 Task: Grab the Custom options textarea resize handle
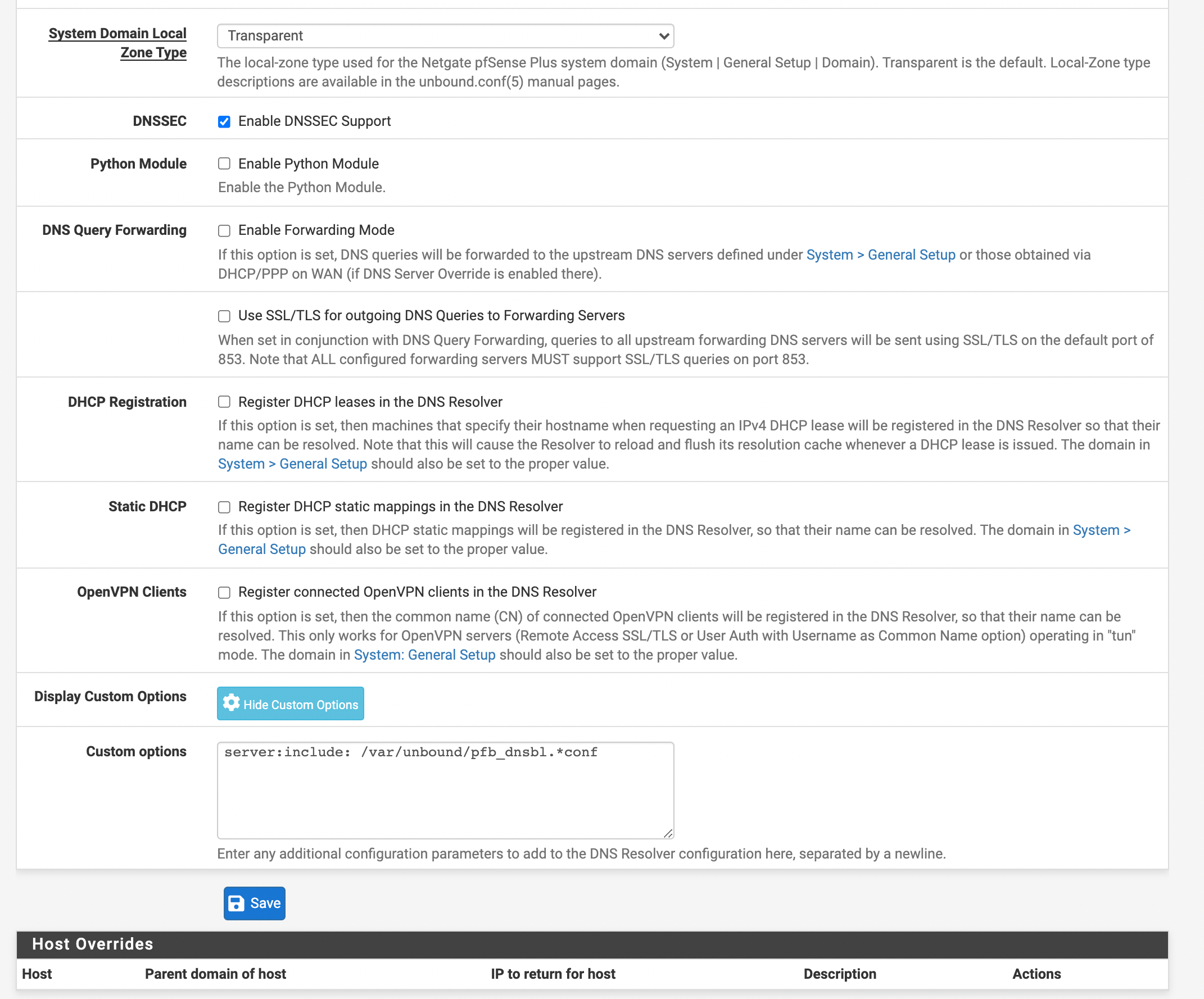(668, 833)
